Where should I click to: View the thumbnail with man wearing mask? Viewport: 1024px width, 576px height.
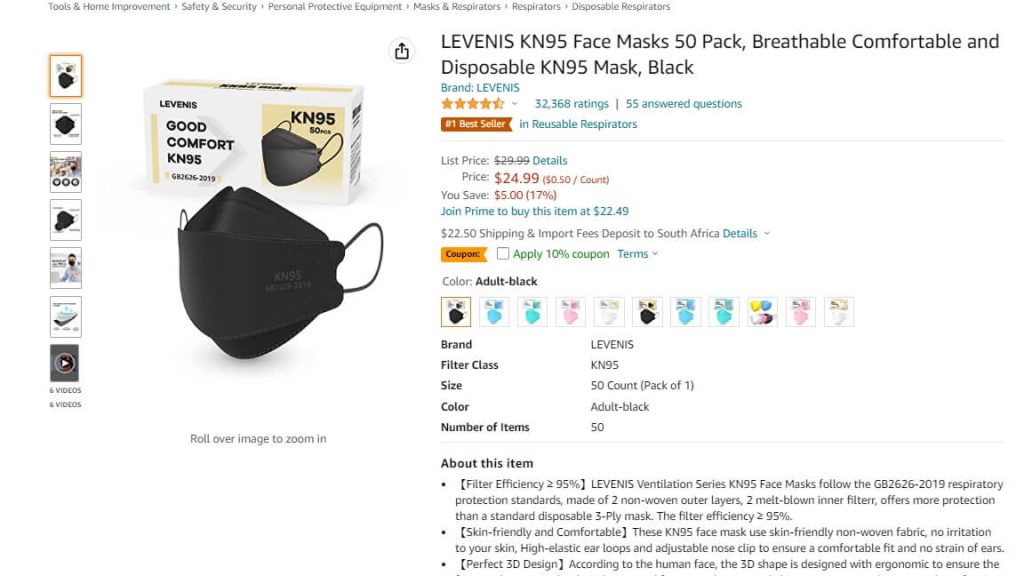click(x=65, y=268)
